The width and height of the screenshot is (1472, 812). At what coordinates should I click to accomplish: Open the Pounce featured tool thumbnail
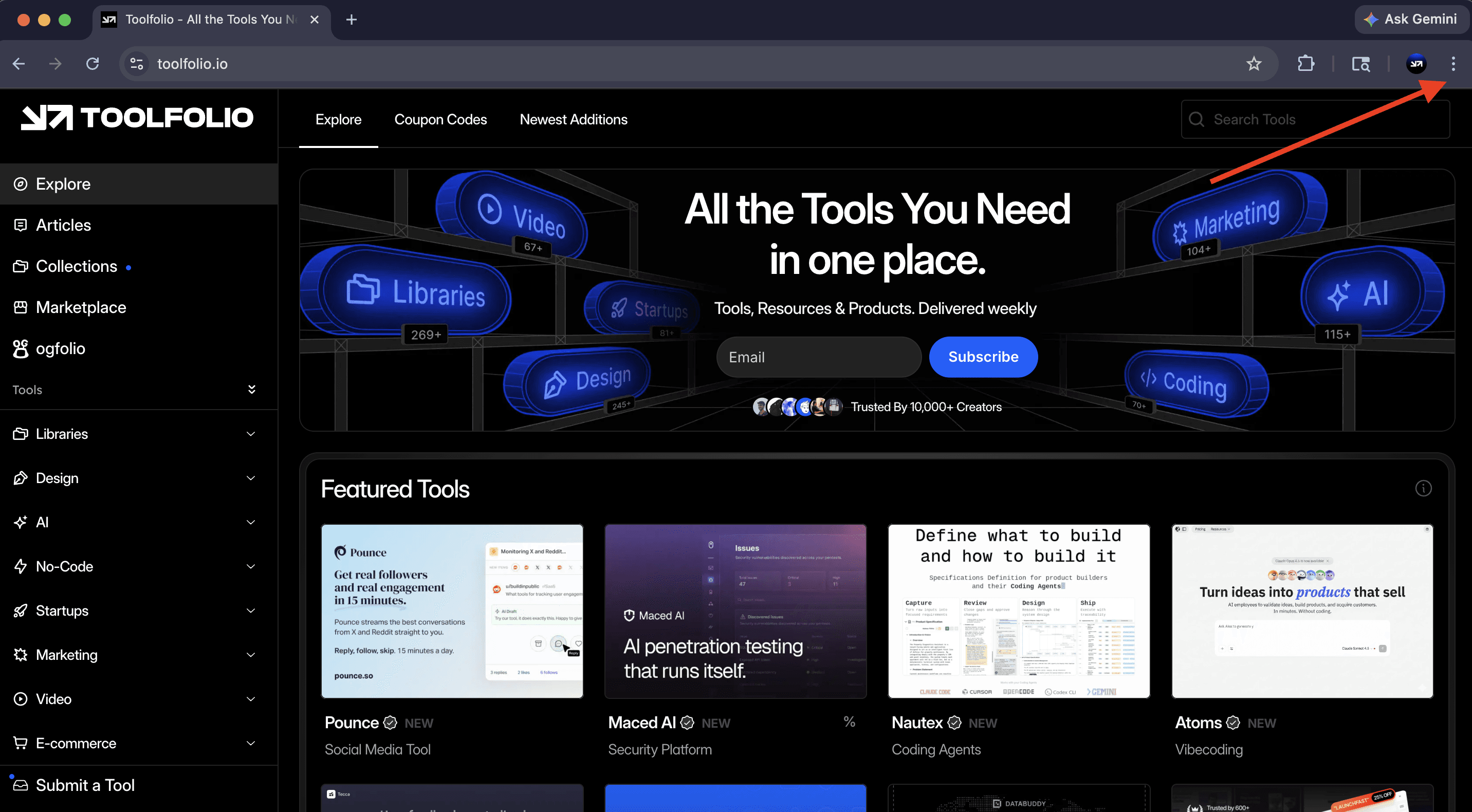452,611
